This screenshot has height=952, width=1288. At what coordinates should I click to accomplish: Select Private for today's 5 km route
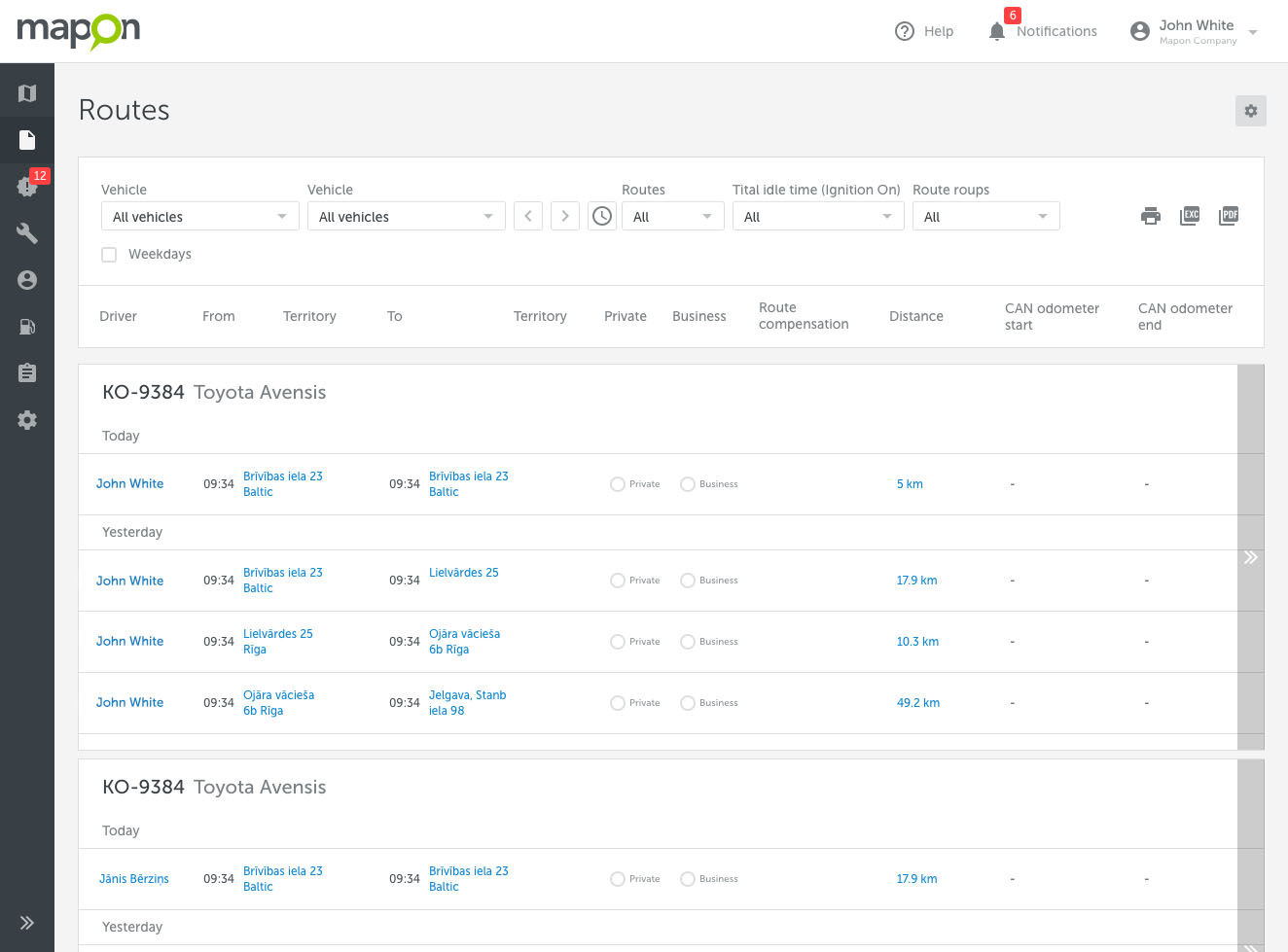[618, 484]
